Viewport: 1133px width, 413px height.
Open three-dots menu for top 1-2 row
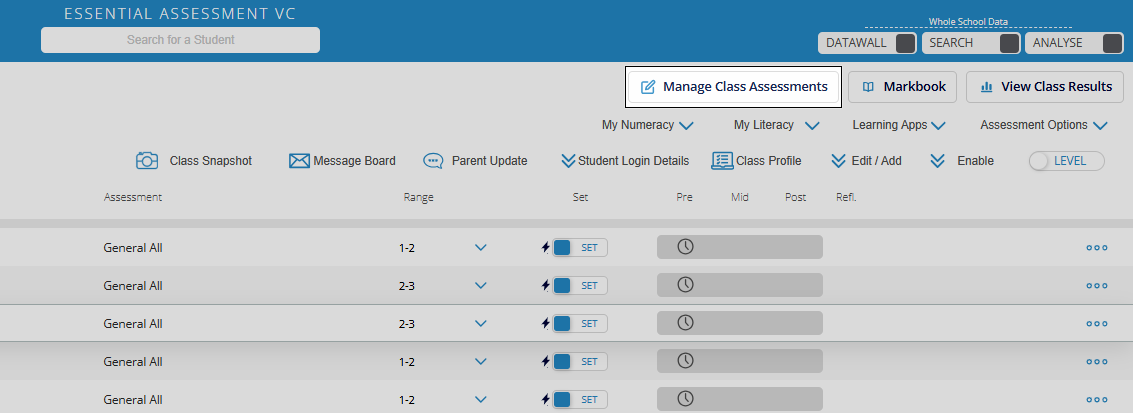click(1097, 248)
